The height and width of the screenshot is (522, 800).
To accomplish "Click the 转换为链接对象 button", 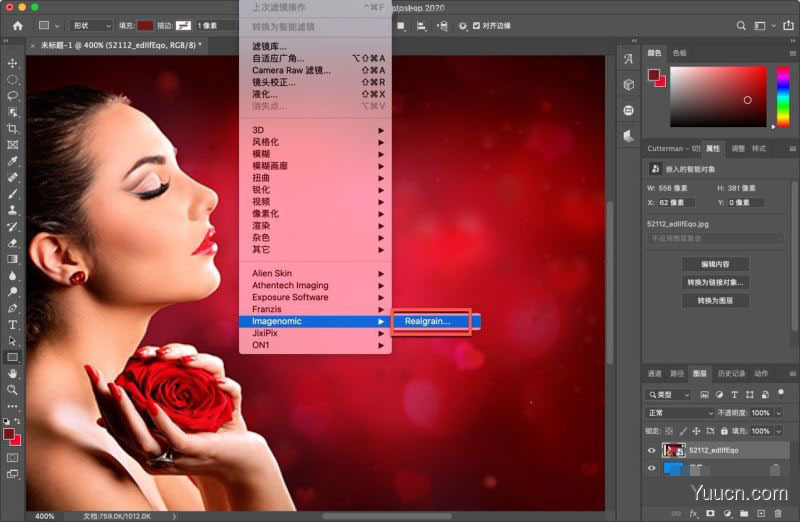I will tap(715, 283).
